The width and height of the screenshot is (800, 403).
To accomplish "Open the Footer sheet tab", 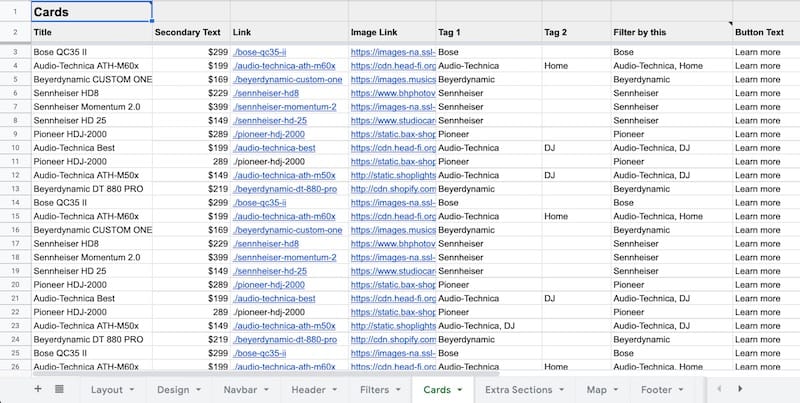I will point(656,390).
